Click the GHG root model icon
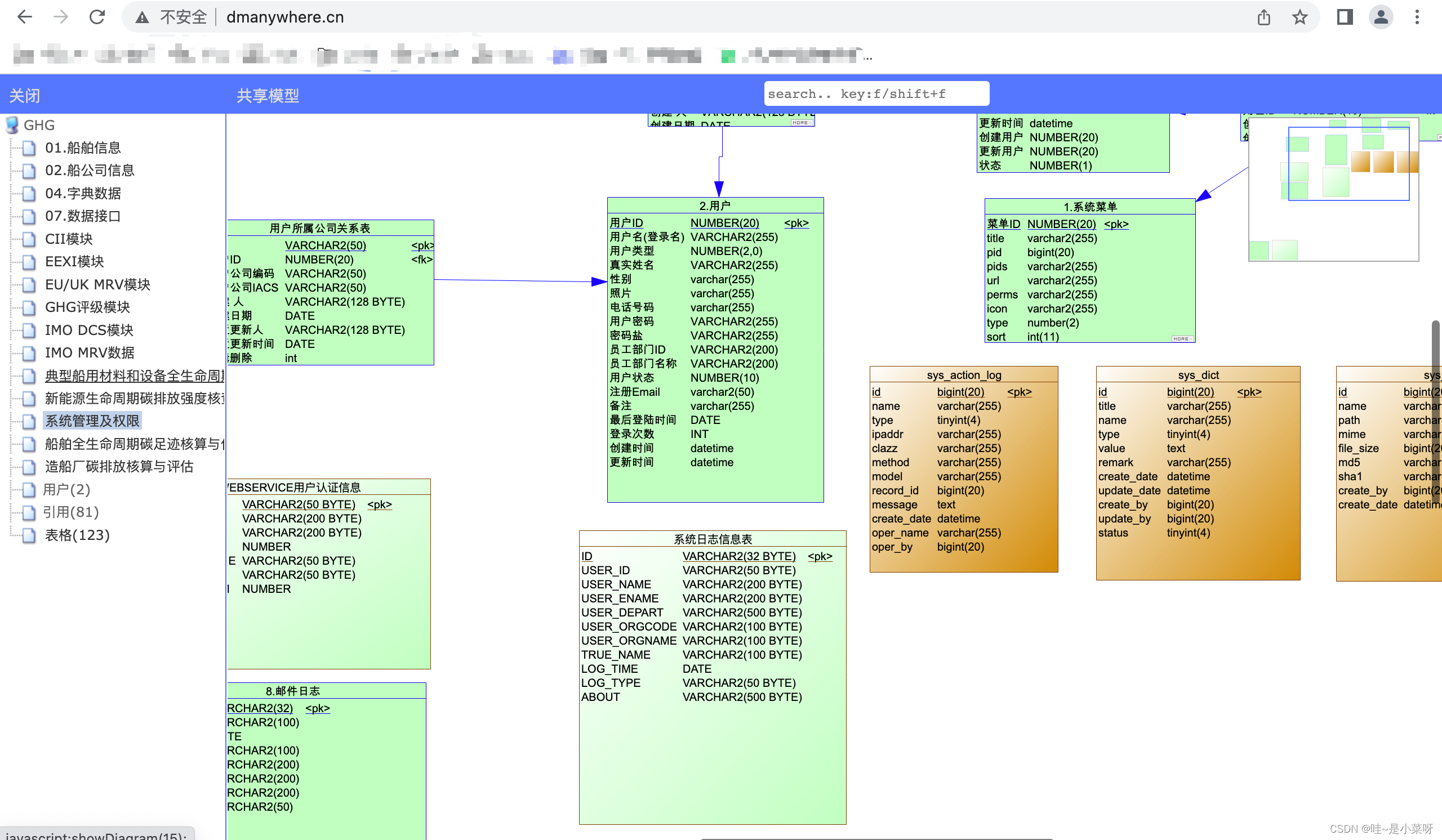Screen dimensions: 1442x840 (12, 125)
